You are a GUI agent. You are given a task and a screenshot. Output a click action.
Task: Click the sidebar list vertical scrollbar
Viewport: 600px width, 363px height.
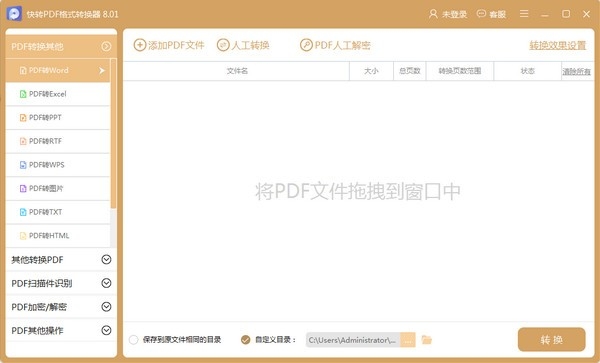pyautogui.click(x=113, y=133)
